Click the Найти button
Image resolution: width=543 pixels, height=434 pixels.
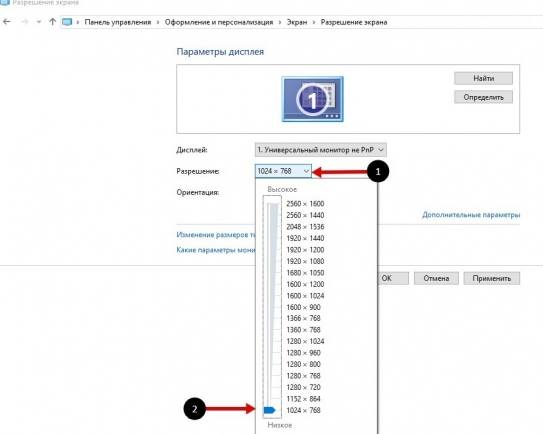pyautogui.click(x=483, y=78)
